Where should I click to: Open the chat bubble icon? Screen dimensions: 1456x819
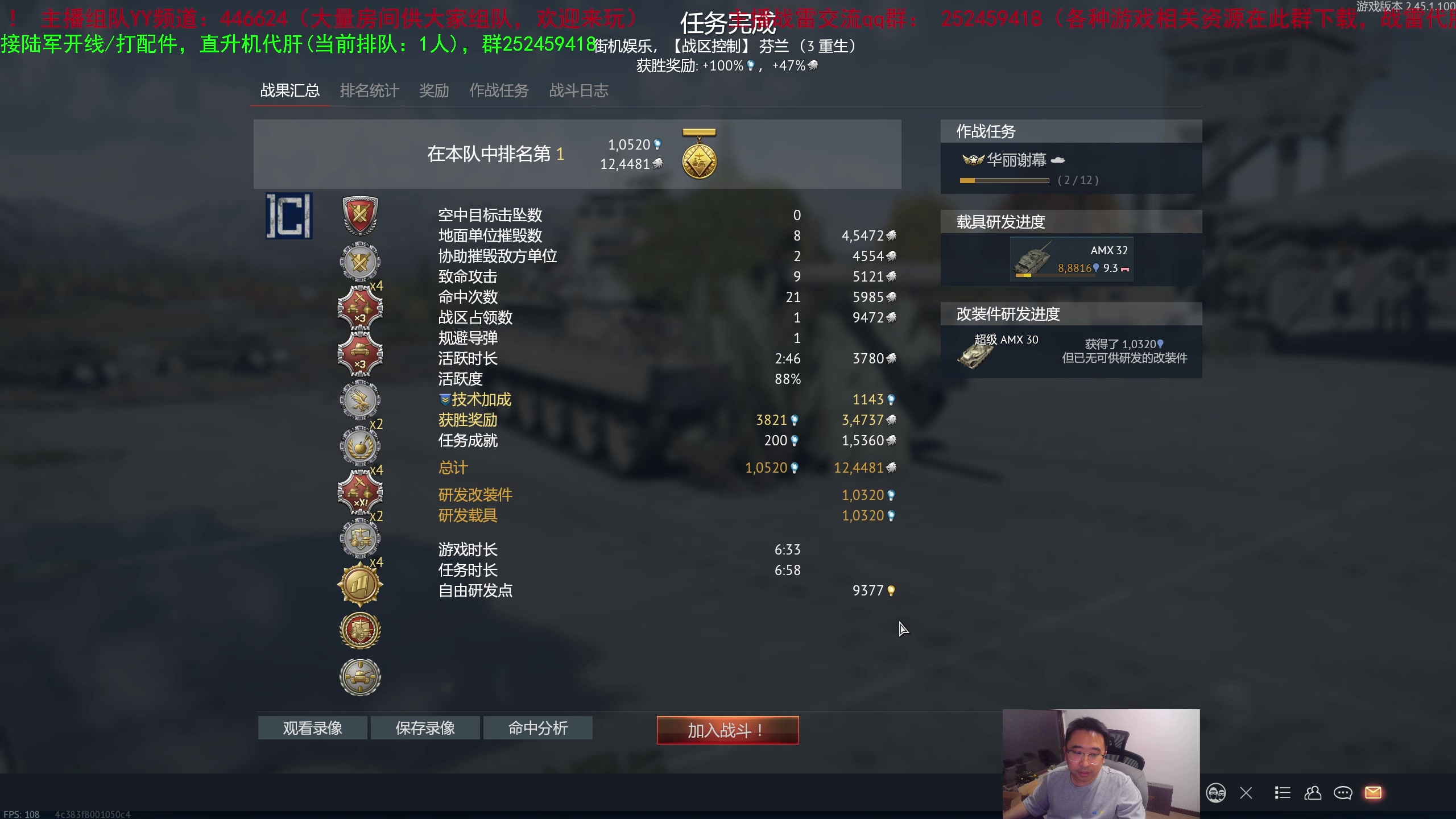pyautogui.click(x=1343, y=792)
